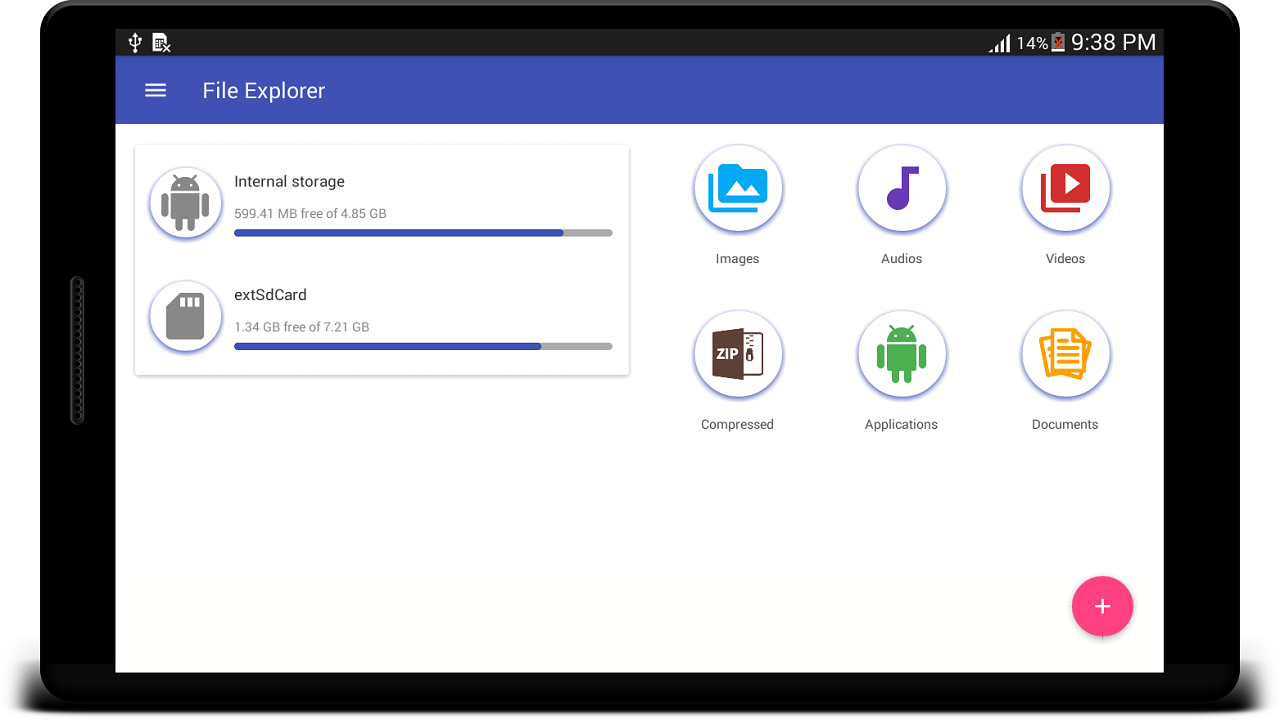The image size is (1280, 720).
Task: Open the Videos category icon
Action: [1066, 189]
